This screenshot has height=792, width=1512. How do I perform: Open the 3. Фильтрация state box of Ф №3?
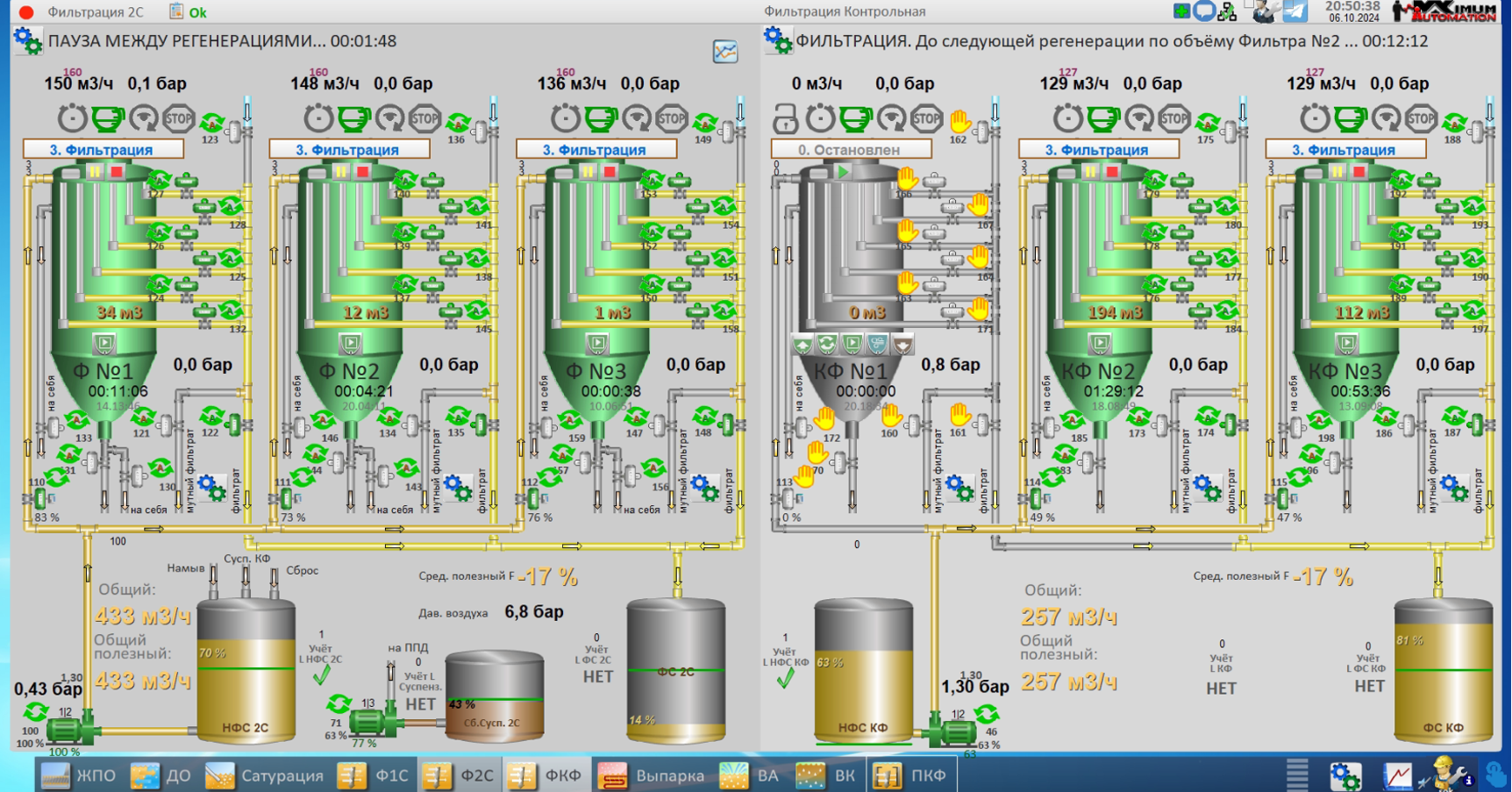(596, 149)
